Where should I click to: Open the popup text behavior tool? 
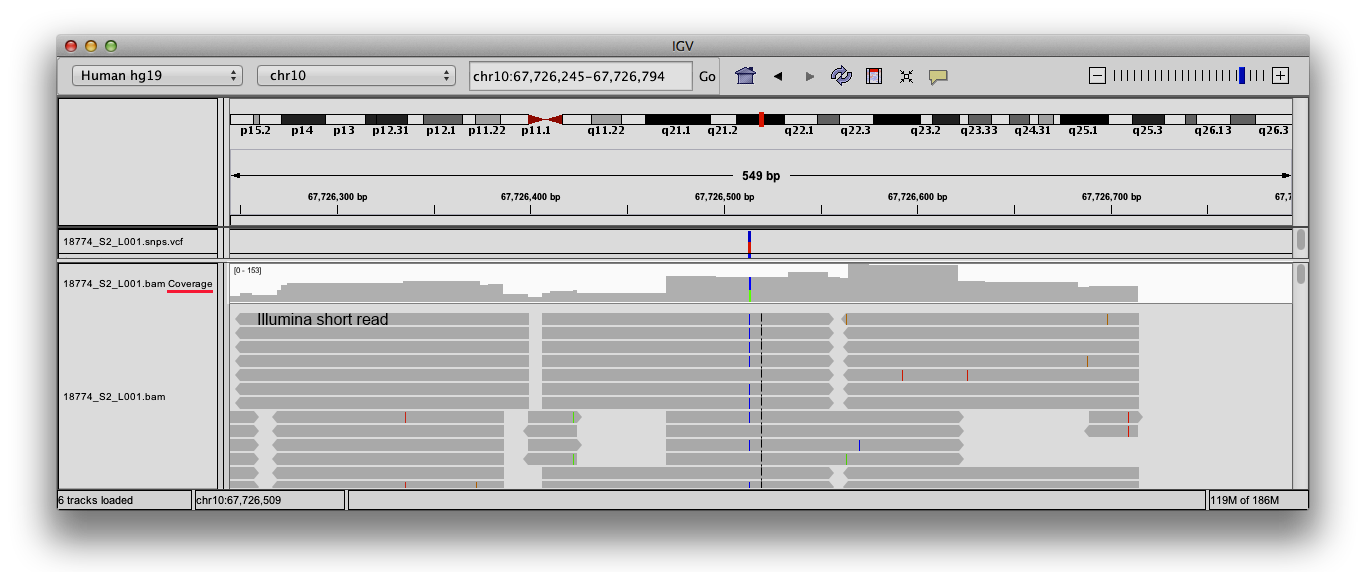tap(937, 76)
